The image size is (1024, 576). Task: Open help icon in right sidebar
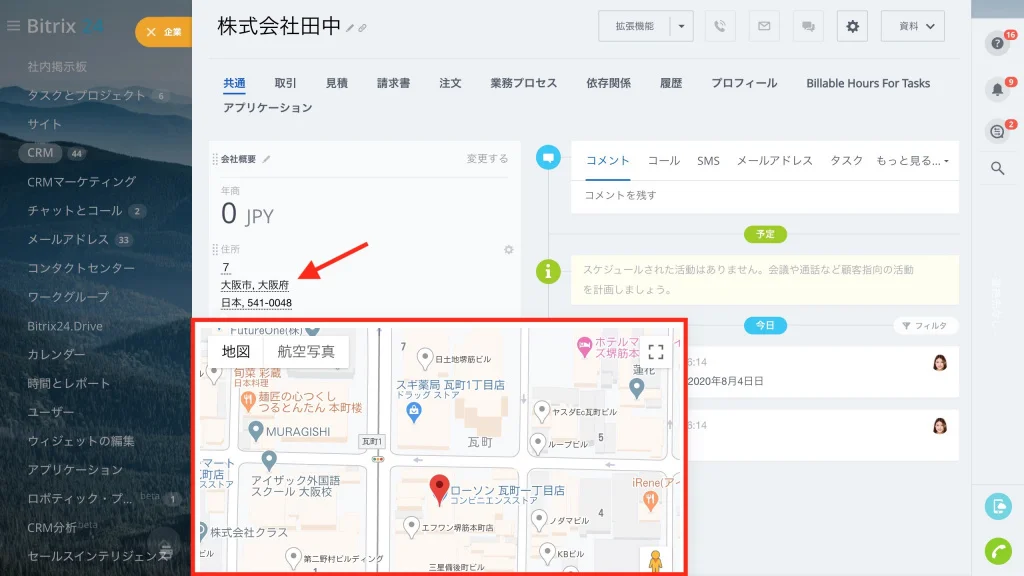click(x=997, y=43)
